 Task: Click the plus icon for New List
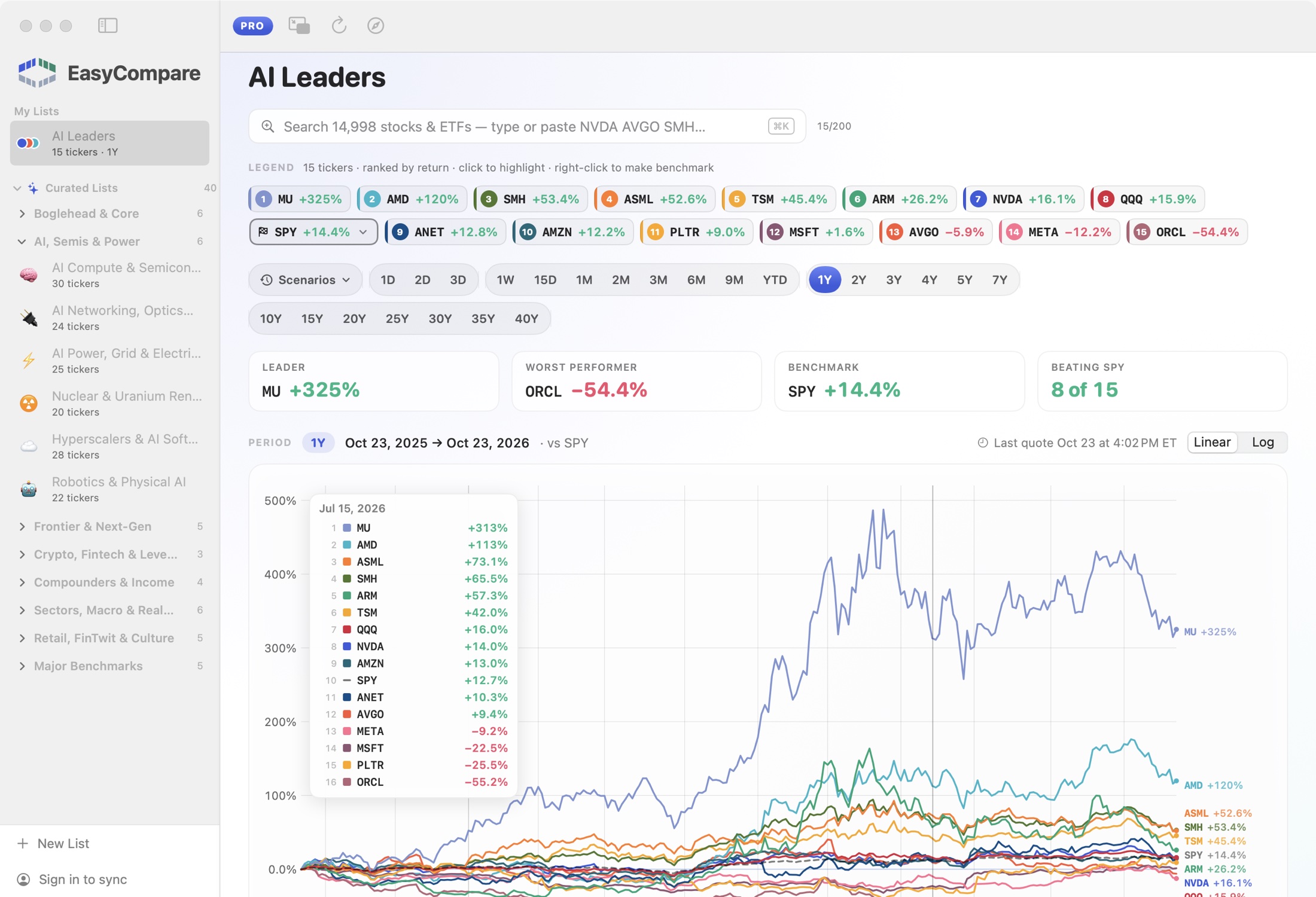[x=23, y=843]
